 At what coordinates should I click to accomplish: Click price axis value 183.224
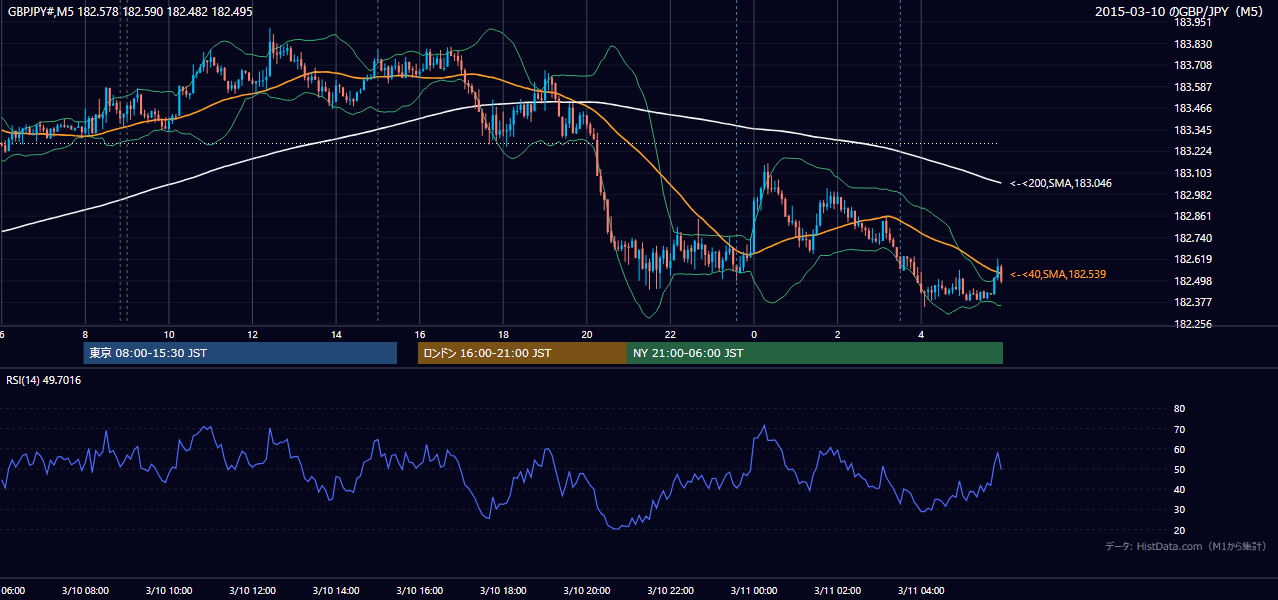pyautogui.click(x=1192, y=151)
